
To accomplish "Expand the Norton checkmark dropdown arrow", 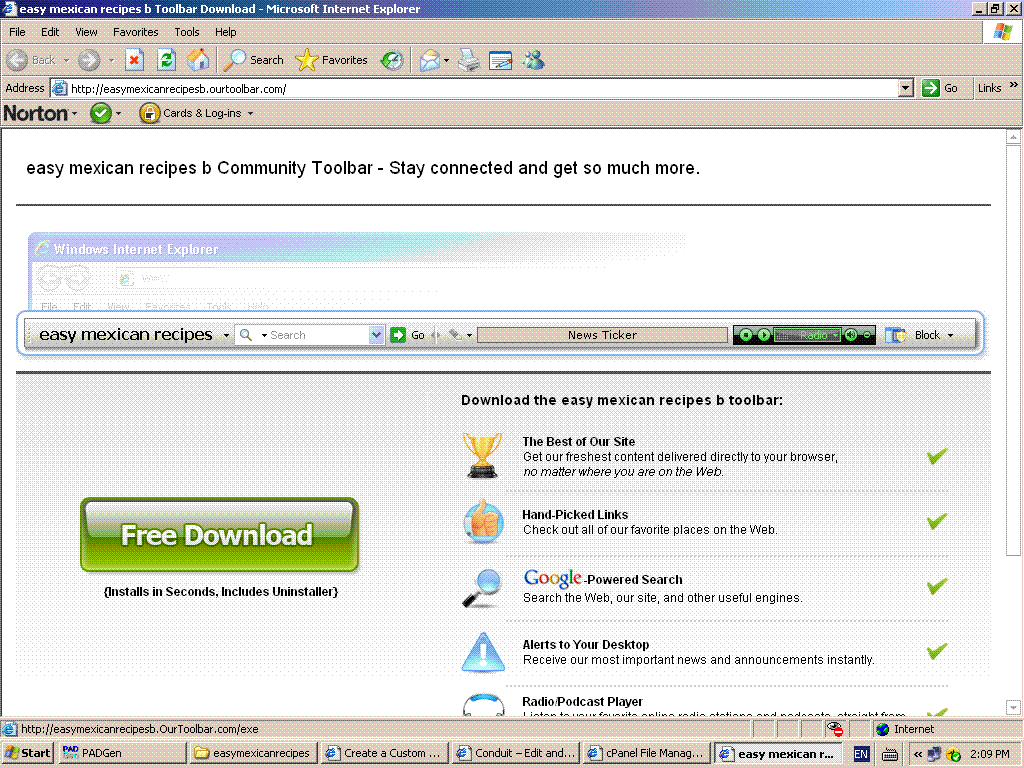I will [x=118, y=113].
